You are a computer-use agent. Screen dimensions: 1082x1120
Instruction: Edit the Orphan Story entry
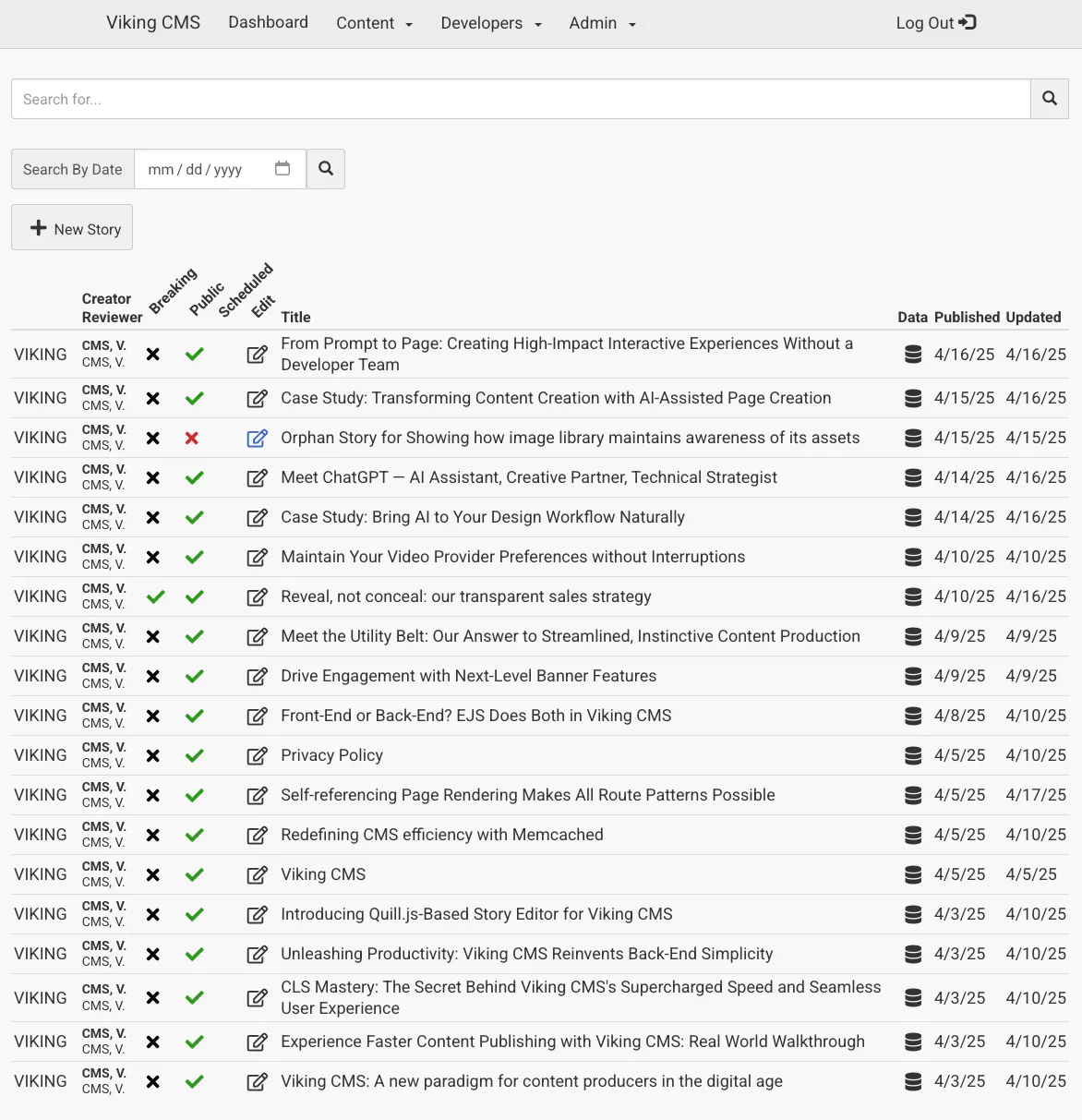(257, 438)
